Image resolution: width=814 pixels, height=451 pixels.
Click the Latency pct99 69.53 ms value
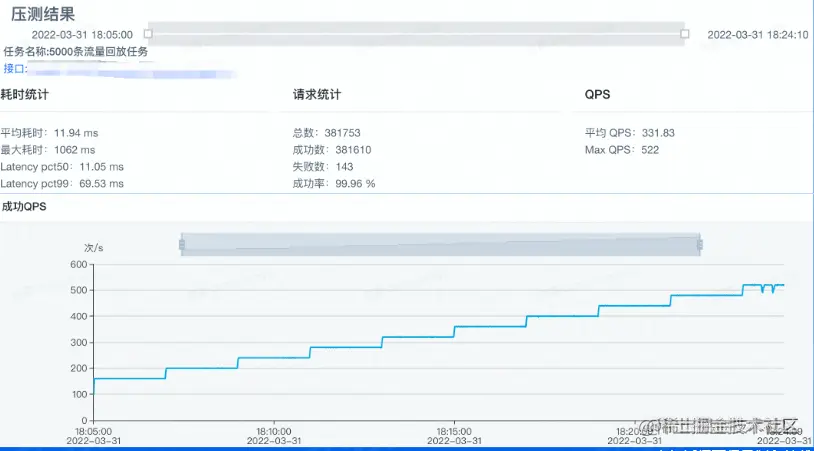click(101, 184)
